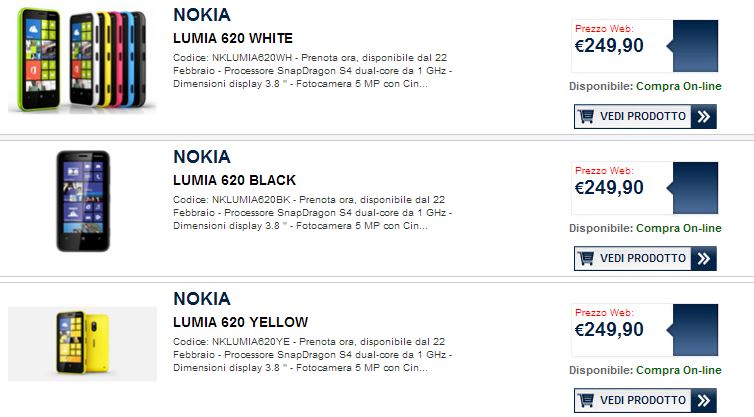Image resolution: width=754 pixels, height=417 pixels.
Task: Click double-arrow icon for Lumia 620 White
Action: click(x=704, y=116)
